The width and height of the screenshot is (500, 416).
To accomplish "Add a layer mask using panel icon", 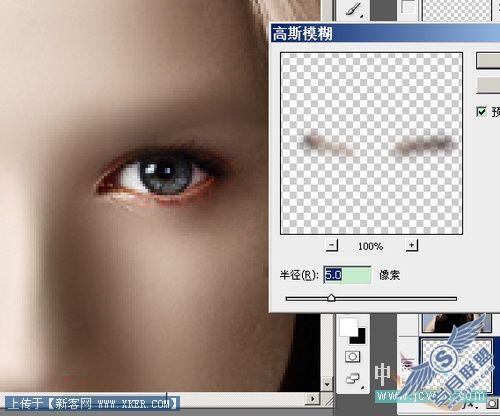I will click(x=492, y=404).
